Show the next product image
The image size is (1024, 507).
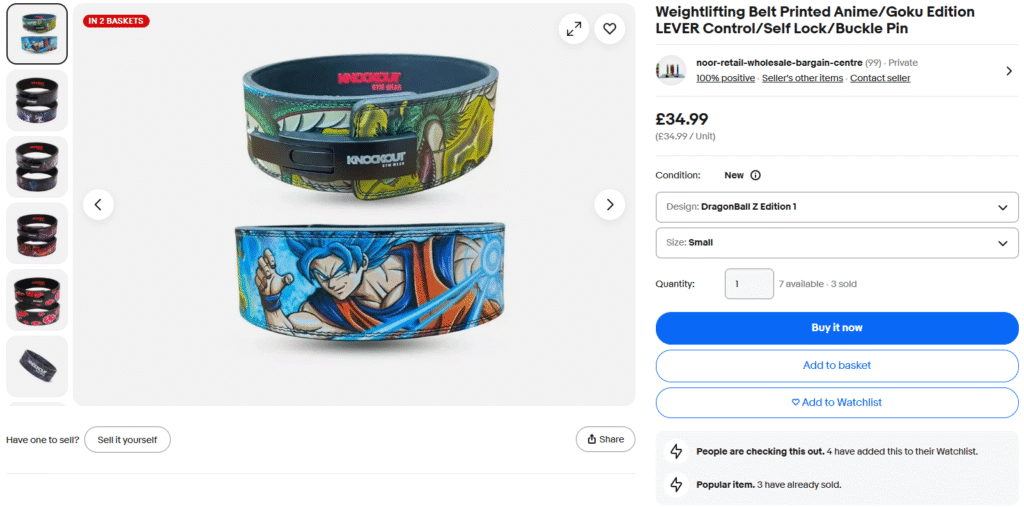click(x=609, y=205)
